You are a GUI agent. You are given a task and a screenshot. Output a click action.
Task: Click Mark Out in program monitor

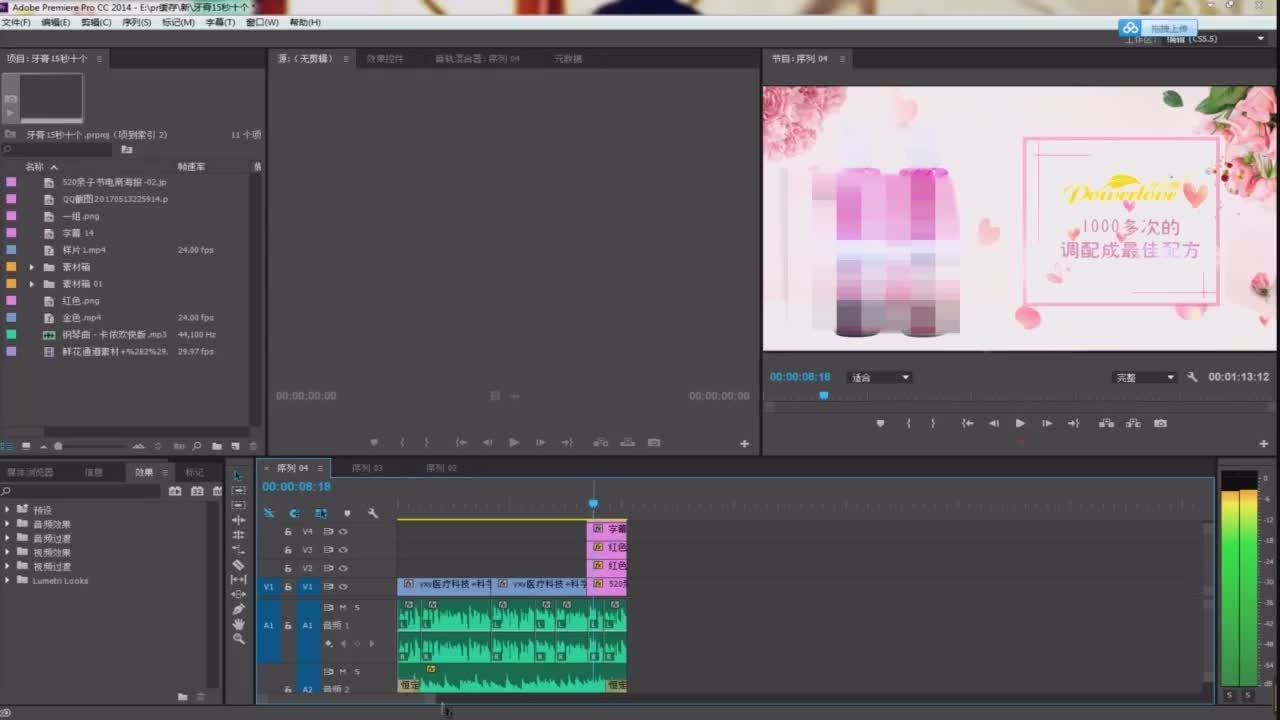point(932,423)
